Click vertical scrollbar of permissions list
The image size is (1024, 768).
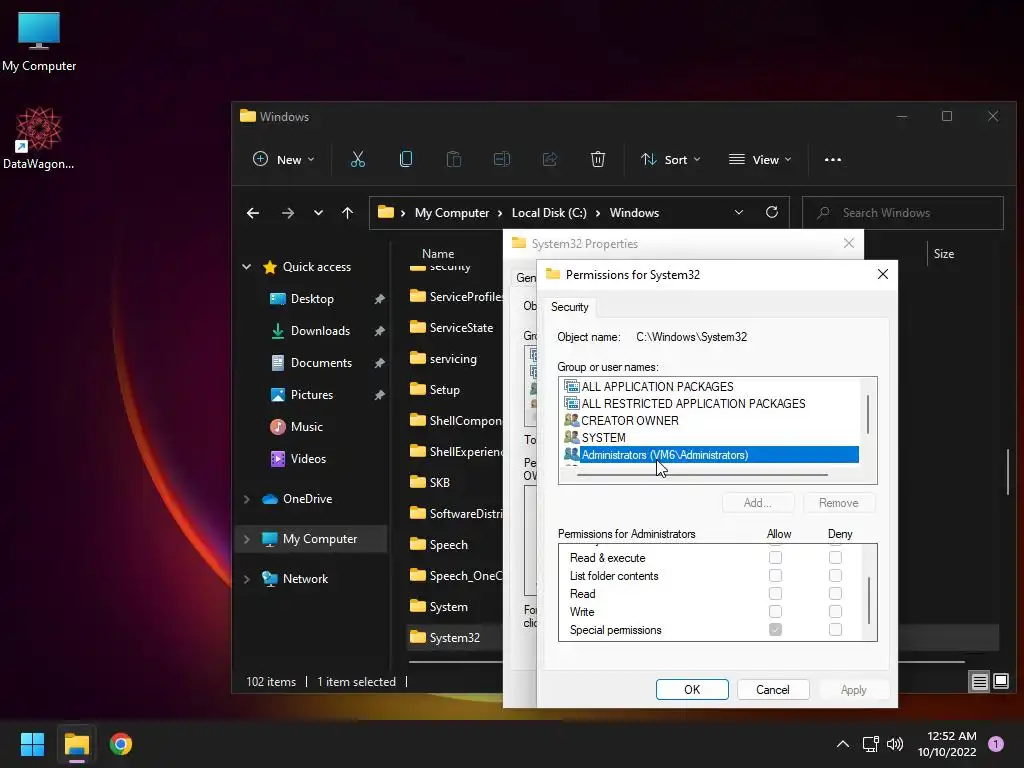pyautogui.click(x=869, y=600)
